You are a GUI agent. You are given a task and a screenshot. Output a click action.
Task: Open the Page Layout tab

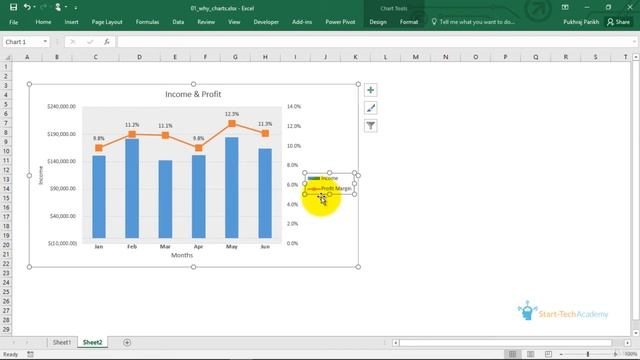tap(107, 22)
